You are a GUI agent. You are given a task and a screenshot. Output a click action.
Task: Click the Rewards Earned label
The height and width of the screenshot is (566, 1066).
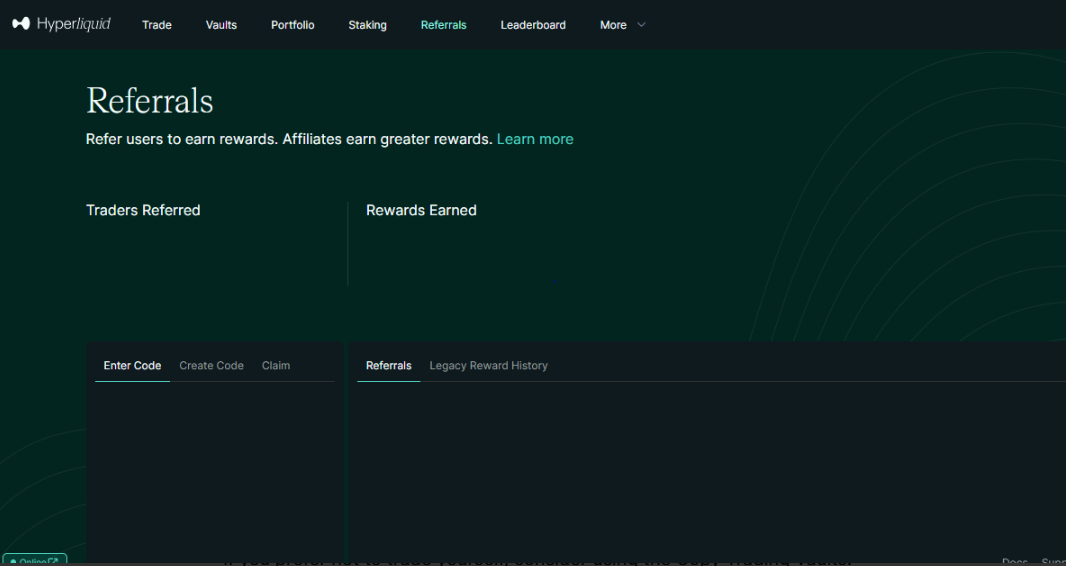point(421,211)
